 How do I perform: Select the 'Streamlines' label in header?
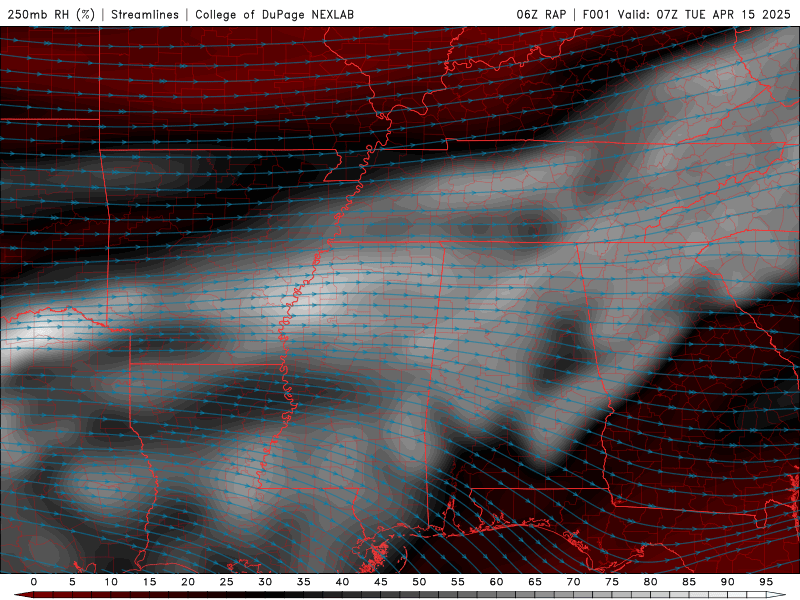click(145, 14)
